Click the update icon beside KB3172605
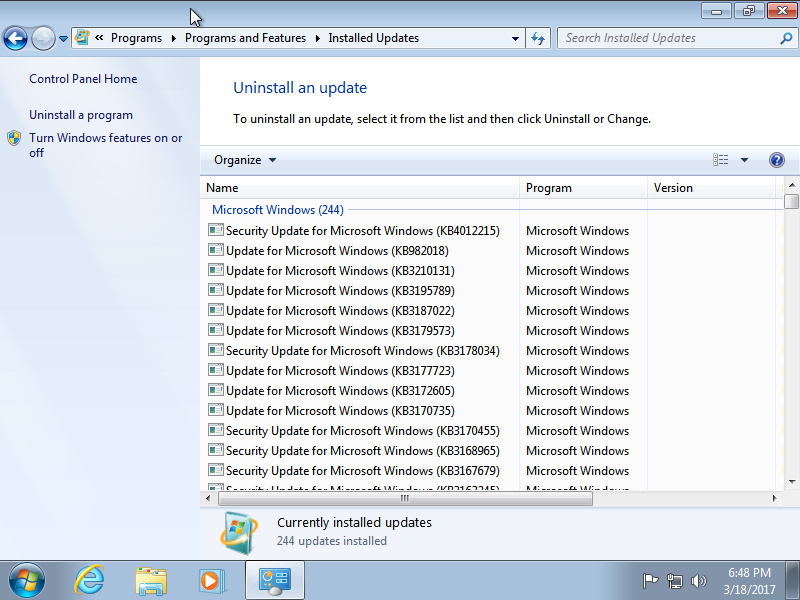 click(216, 390)
